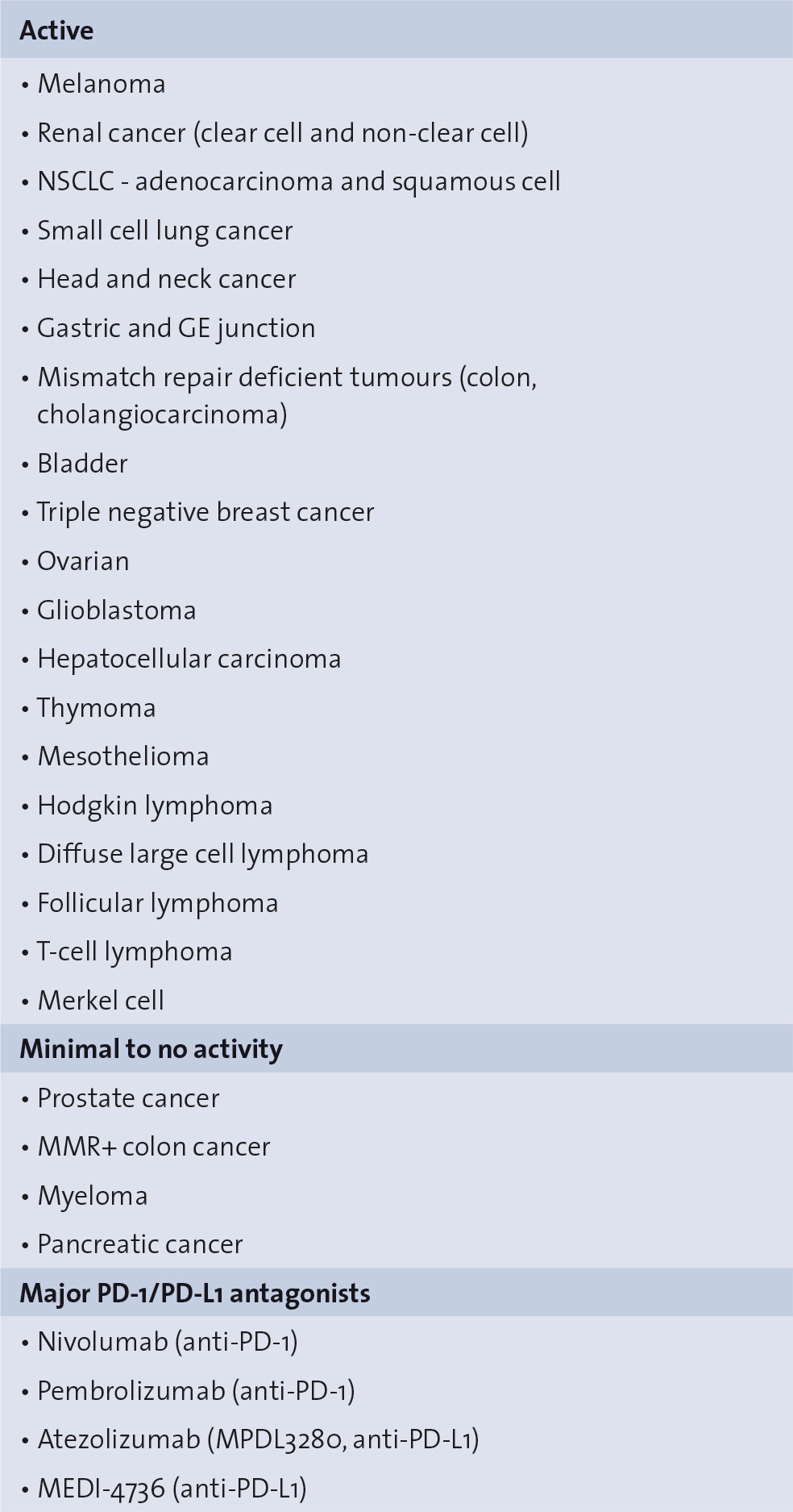This screenshot has width=793, height=1512.
Task: Select Hodgkin lymphoma
Action: point(155,806)
